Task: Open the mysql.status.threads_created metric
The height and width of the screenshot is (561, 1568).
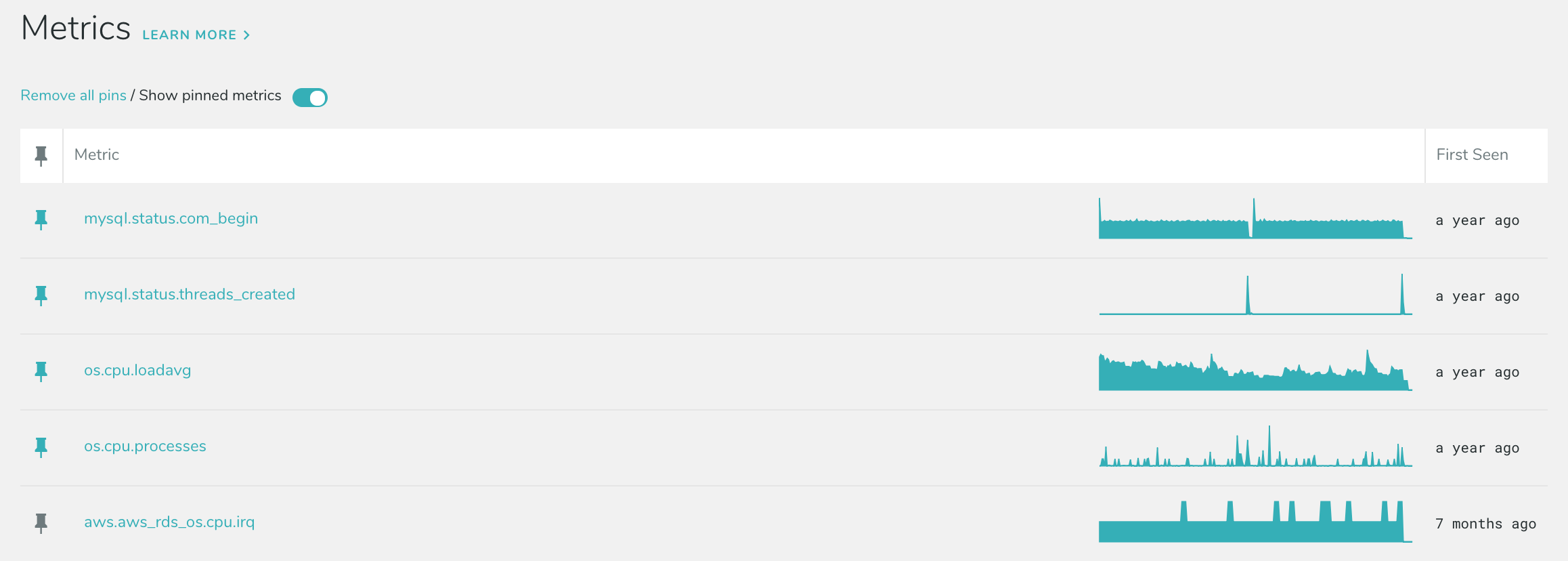Action: pyautogui.click(x=190, y=295)
